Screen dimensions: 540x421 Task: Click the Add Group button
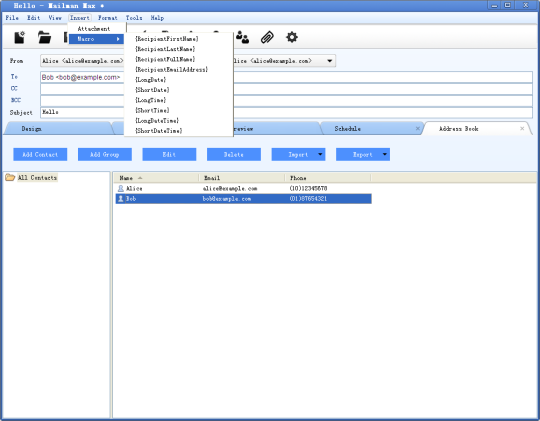[105, 155]
